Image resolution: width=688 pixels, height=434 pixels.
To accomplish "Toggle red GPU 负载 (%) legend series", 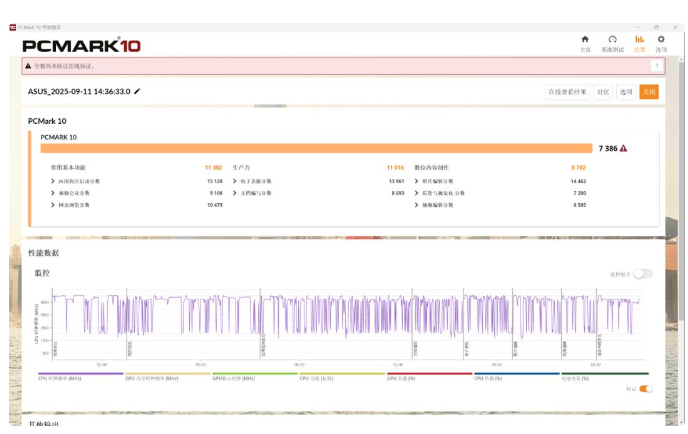I will pos(429,376).
